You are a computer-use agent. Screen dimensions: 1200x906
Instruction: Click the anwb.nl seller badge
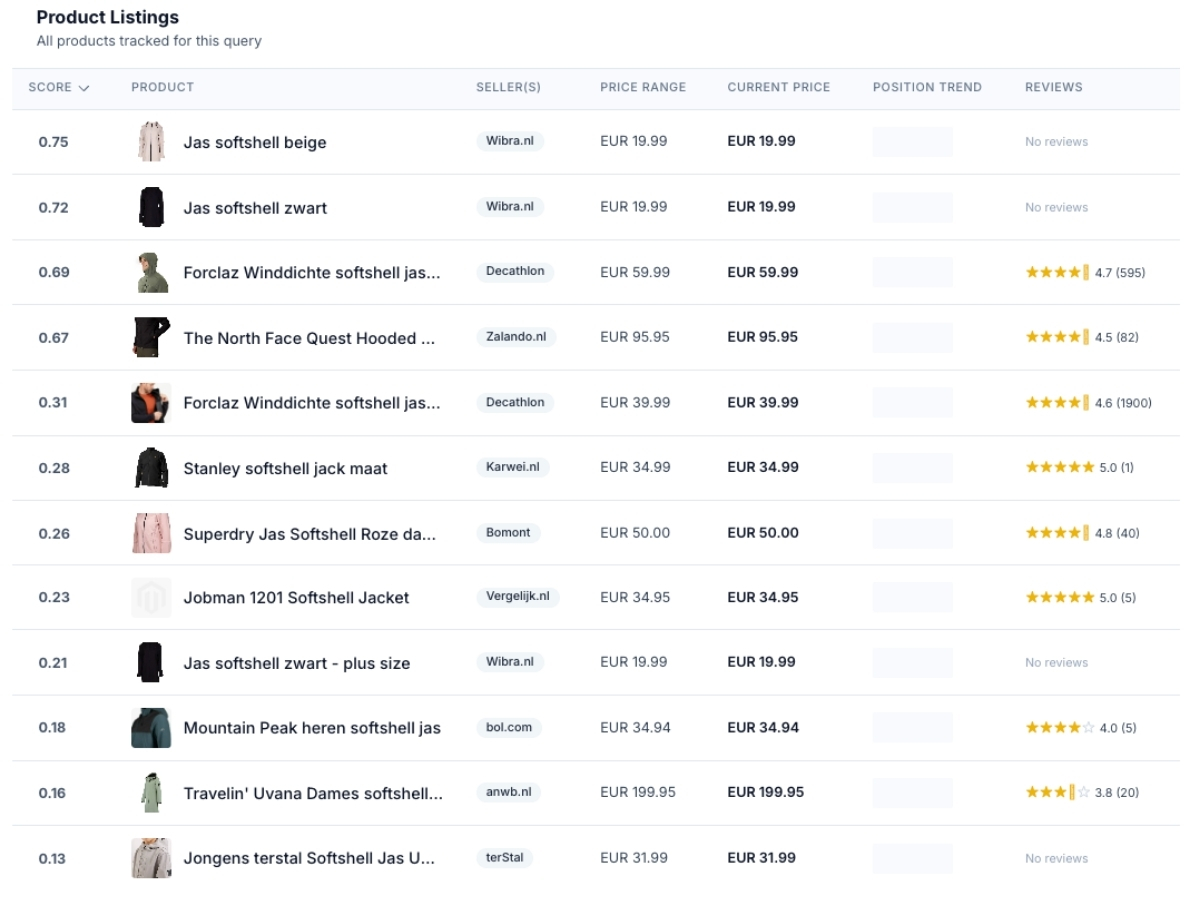pyautogui.click(x=509, y=792)
